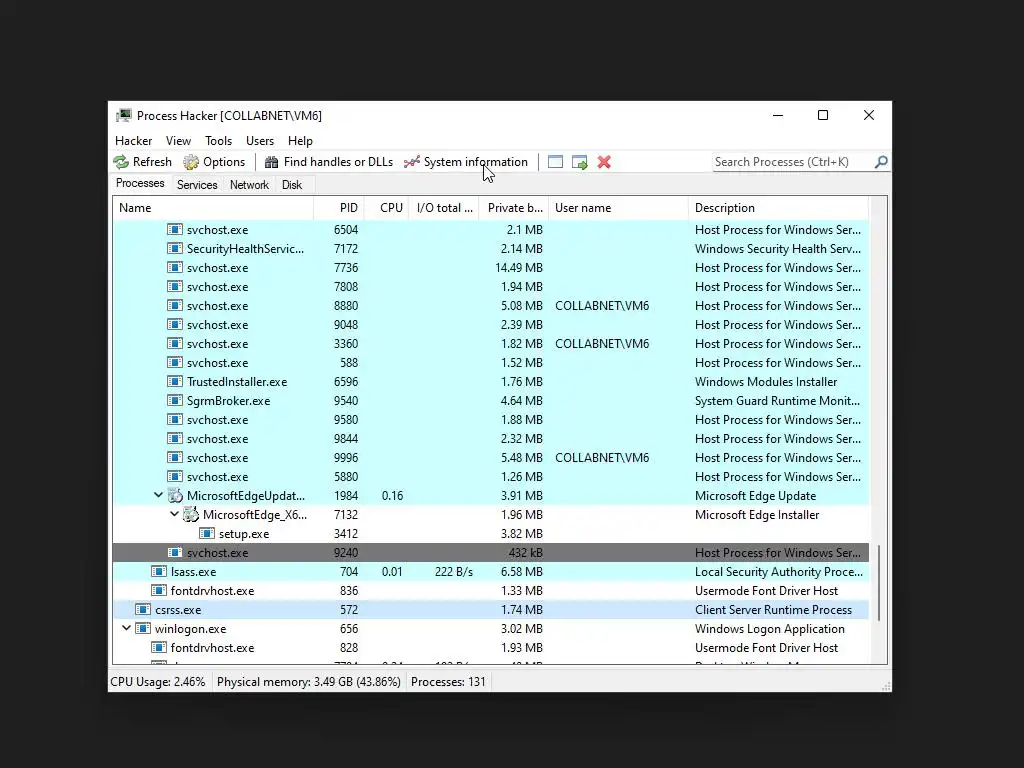Click the Client Server Runtime Process description
This screenshot has width=1024, height=768.
[x=773, y=609]
